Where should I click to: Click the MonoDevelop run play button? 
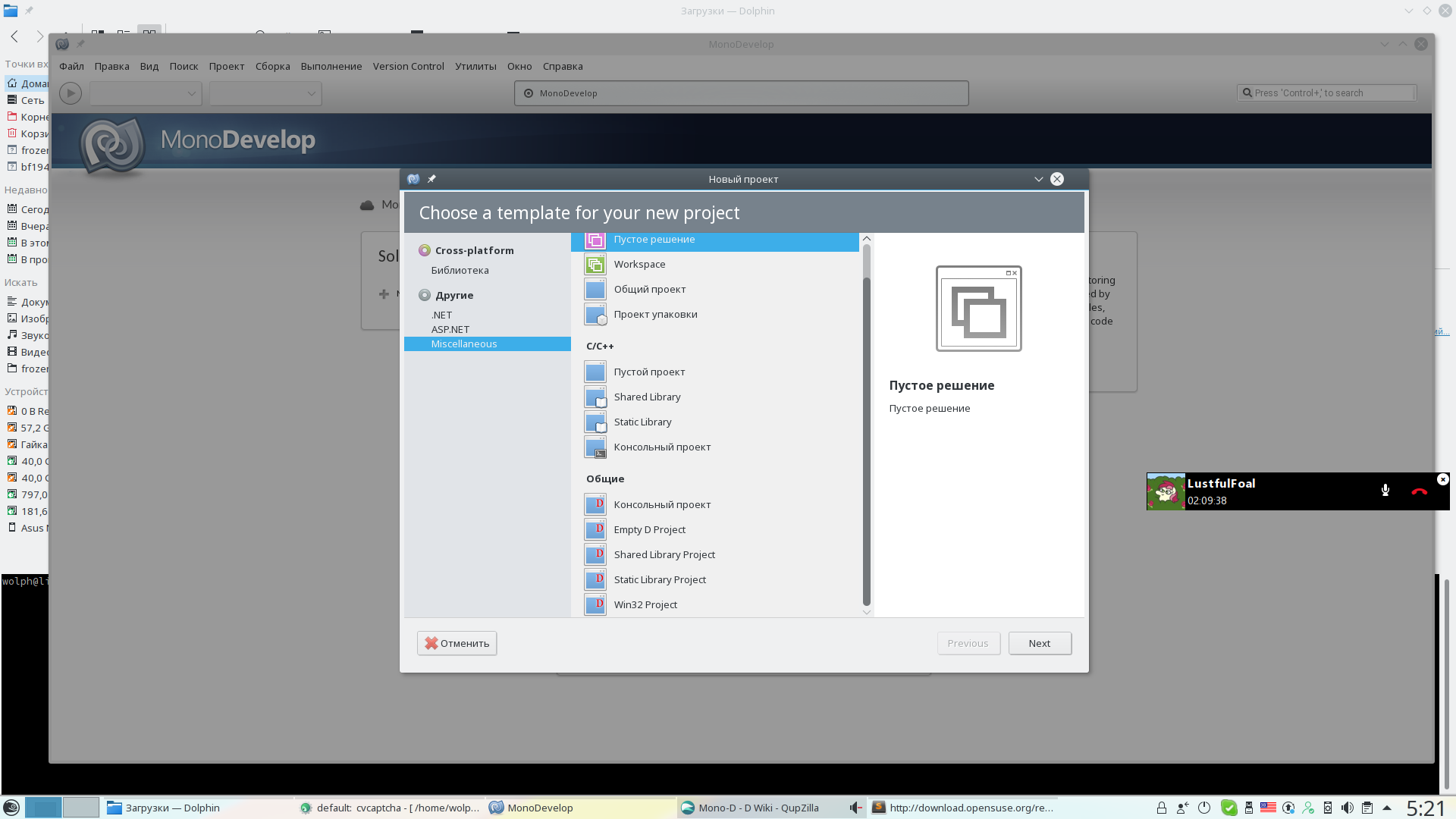coord(71,93)
